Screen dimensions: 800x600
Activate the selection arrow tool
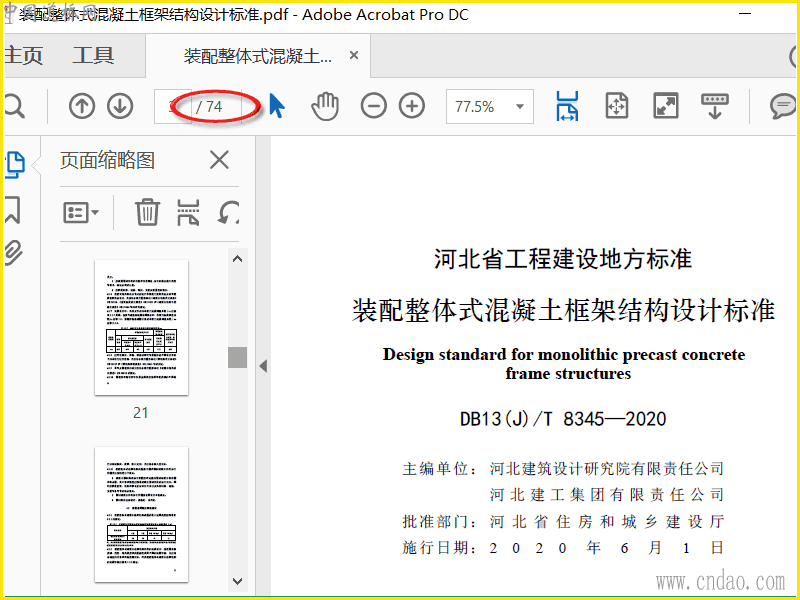click(x=277, y=106)
